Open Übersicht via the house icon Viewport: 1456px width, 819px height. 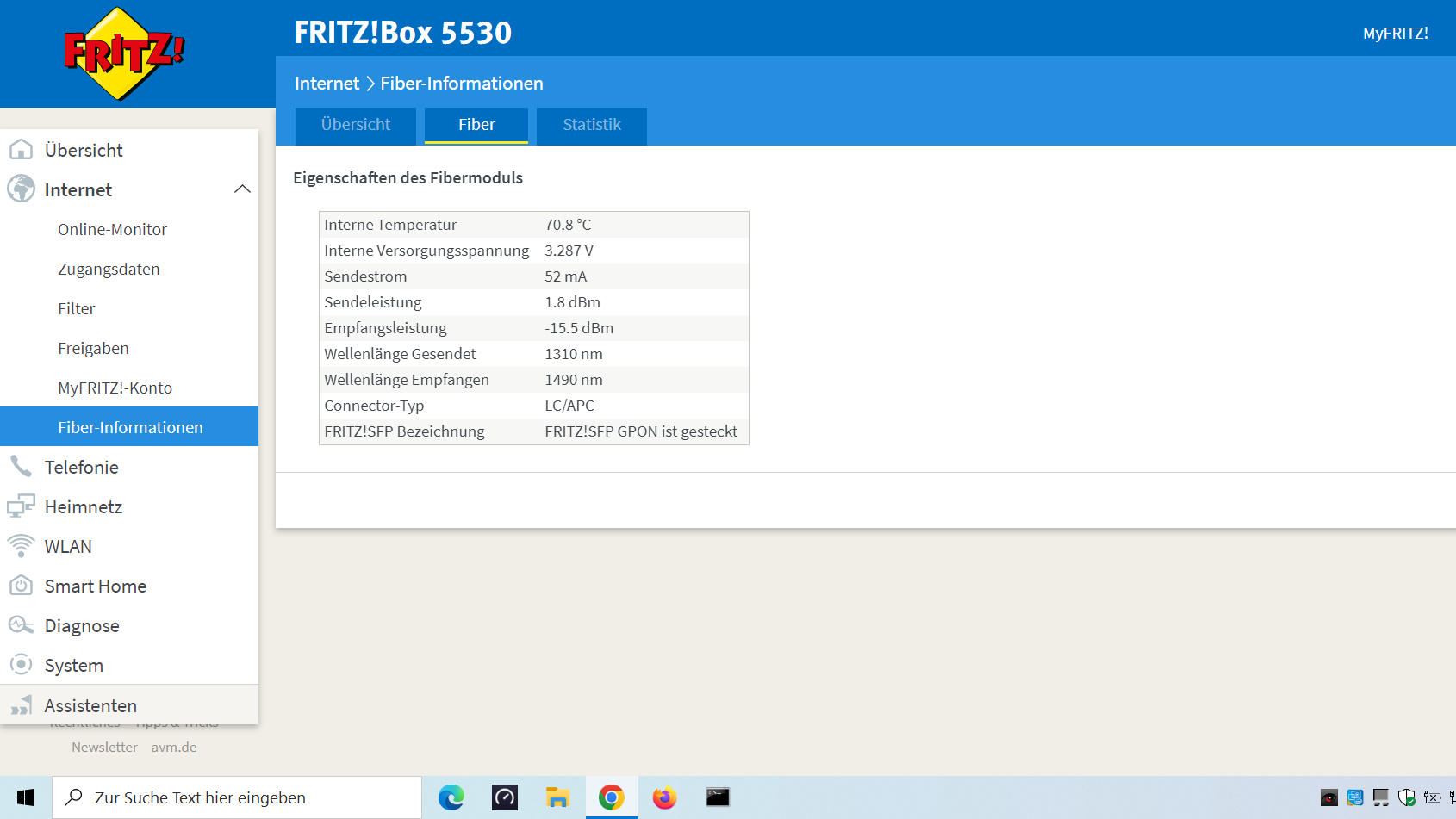point(21,150)
